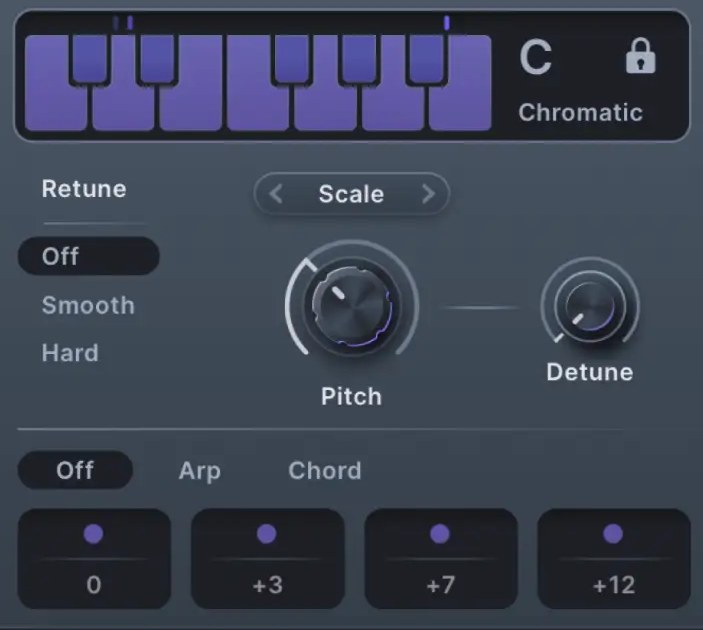
Task: Toggle the A# black key on keyboard
Action: click(426, 59)
